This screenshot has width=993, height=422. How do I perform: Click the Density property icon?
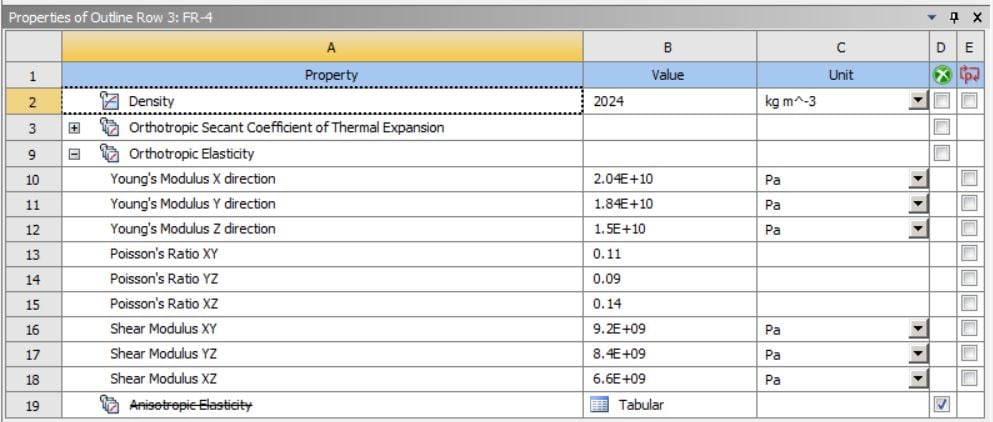tap(110, 101)
